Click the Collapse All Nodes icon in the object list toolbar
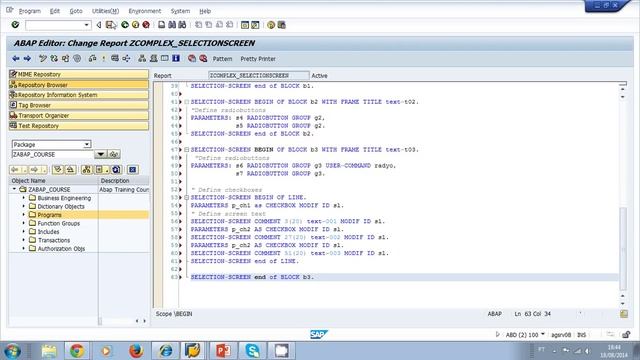The height and width of the screenshot is (360, 640). click(70, 169)
